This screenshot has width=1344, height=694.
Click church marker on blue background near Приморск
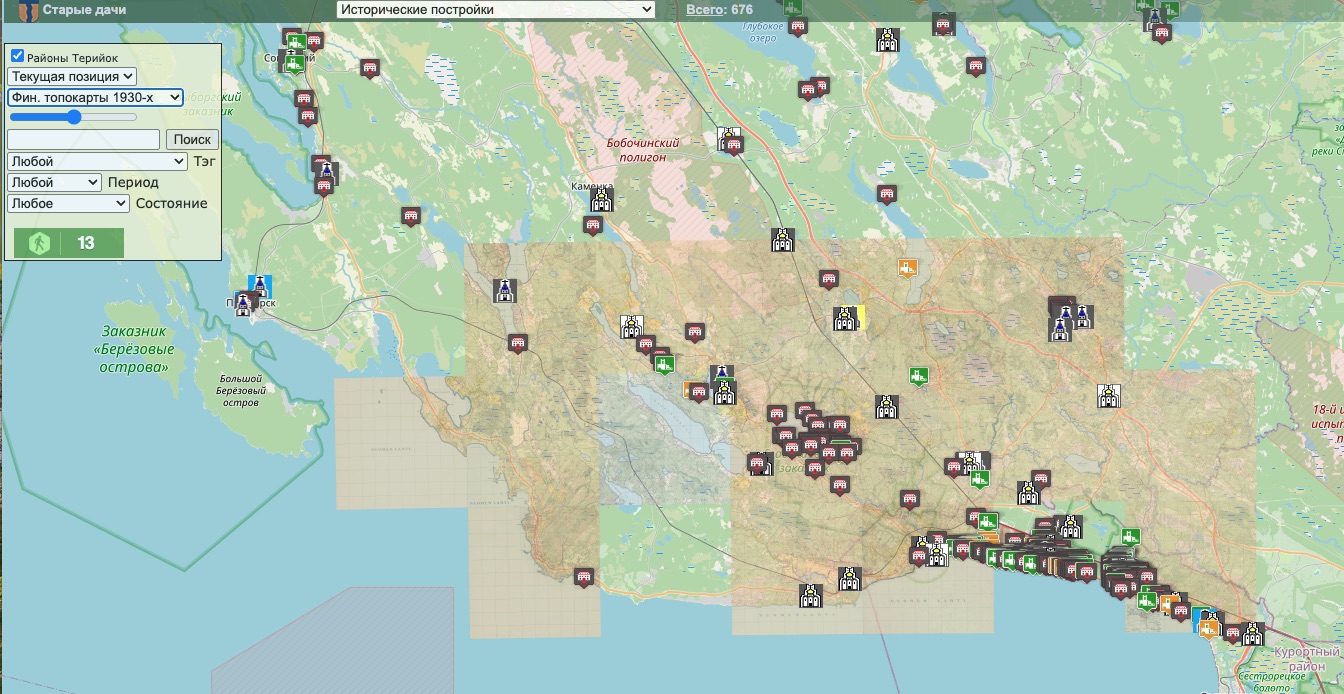pyautogui.click(x=259, y=288)
